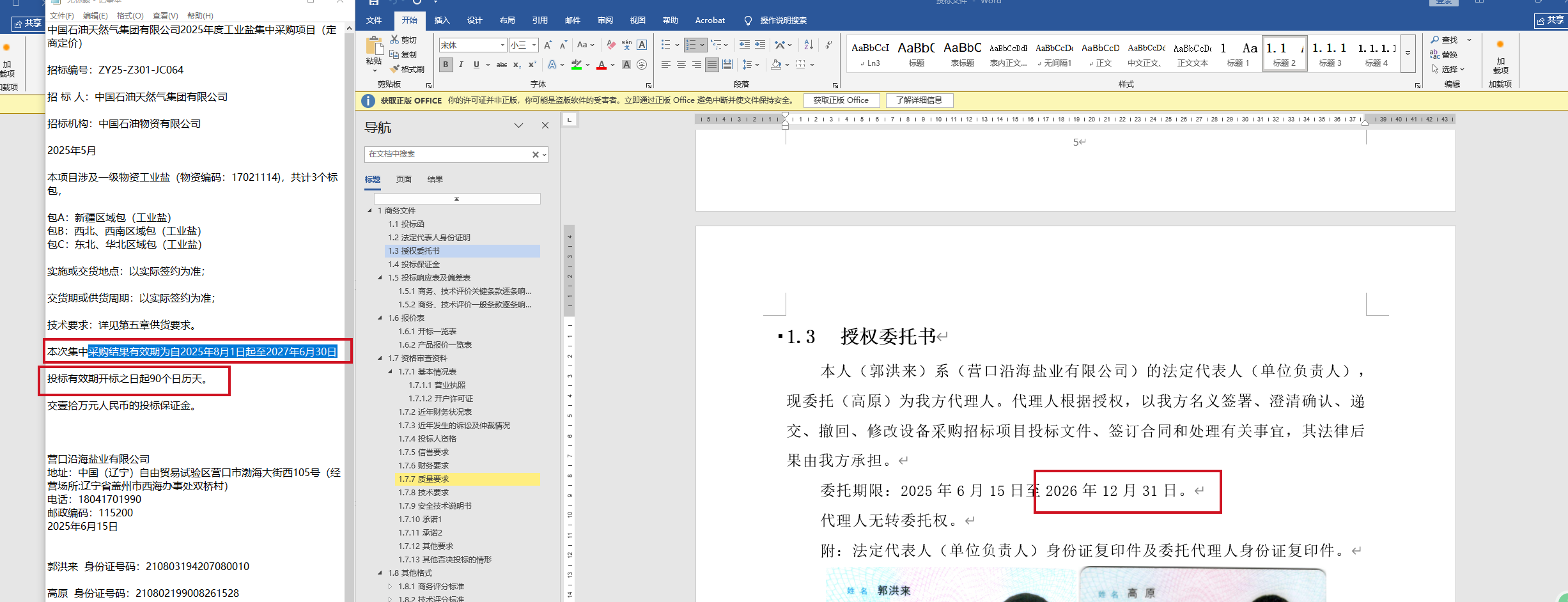Click the strikethrough abc icon
This screenshot has height=602, width=1568.
[502, 65]
